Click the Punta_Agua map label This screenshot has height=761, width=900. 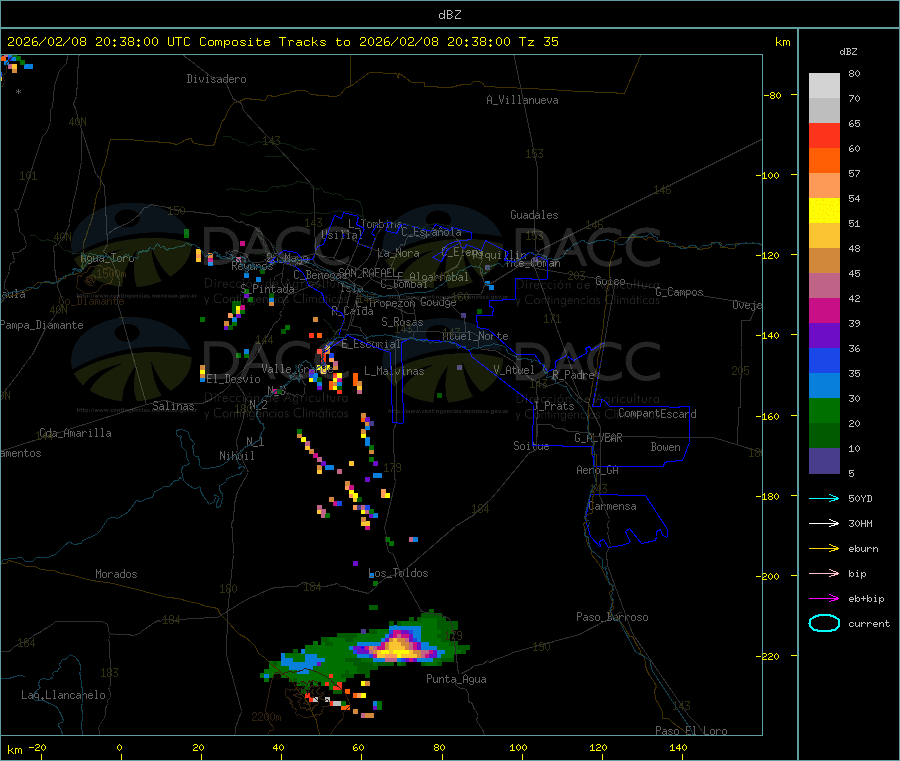456,680
